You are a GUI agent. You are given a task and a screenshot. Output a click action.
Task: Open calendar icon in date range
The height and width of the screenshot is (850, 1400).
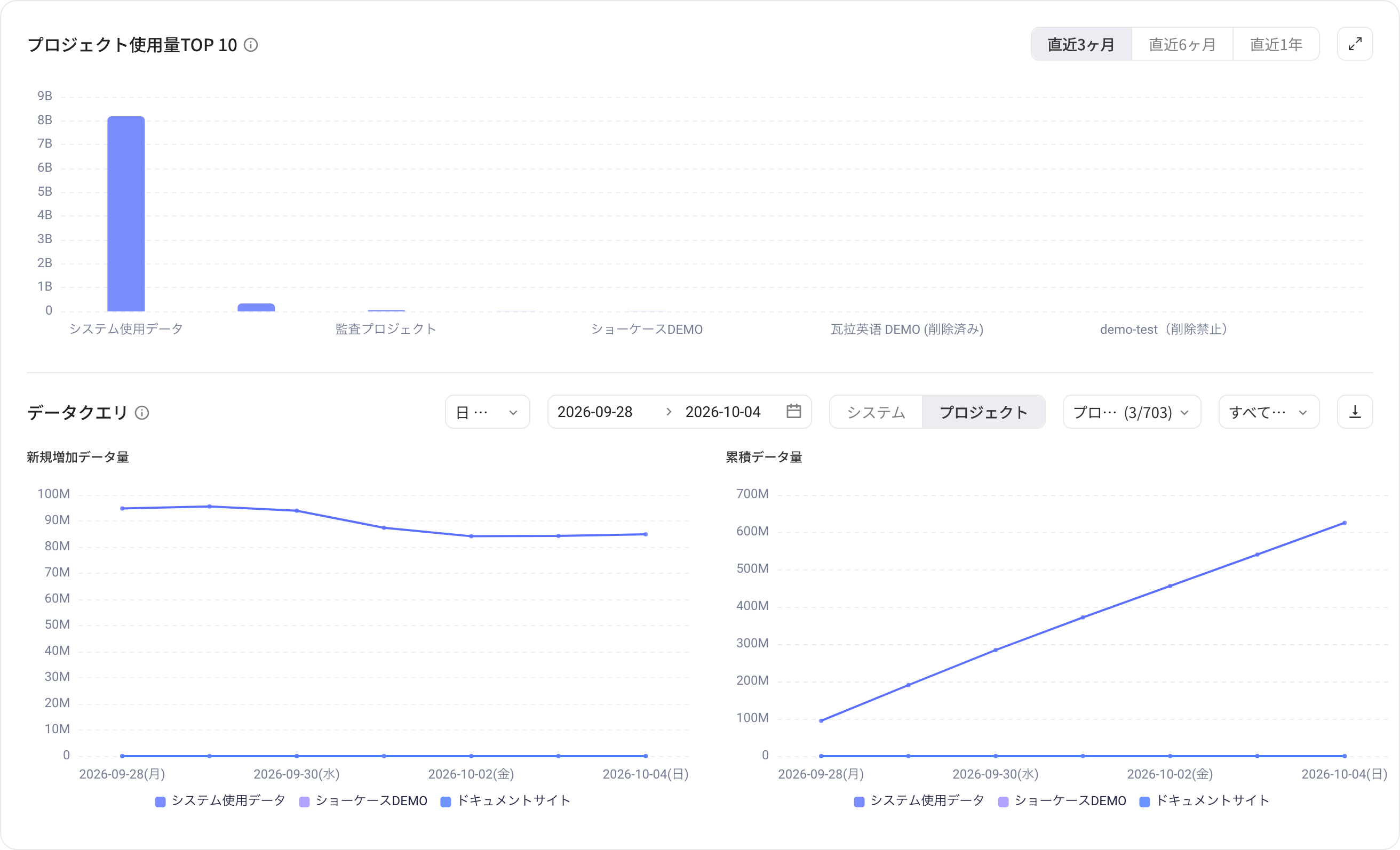pos(793,411)
